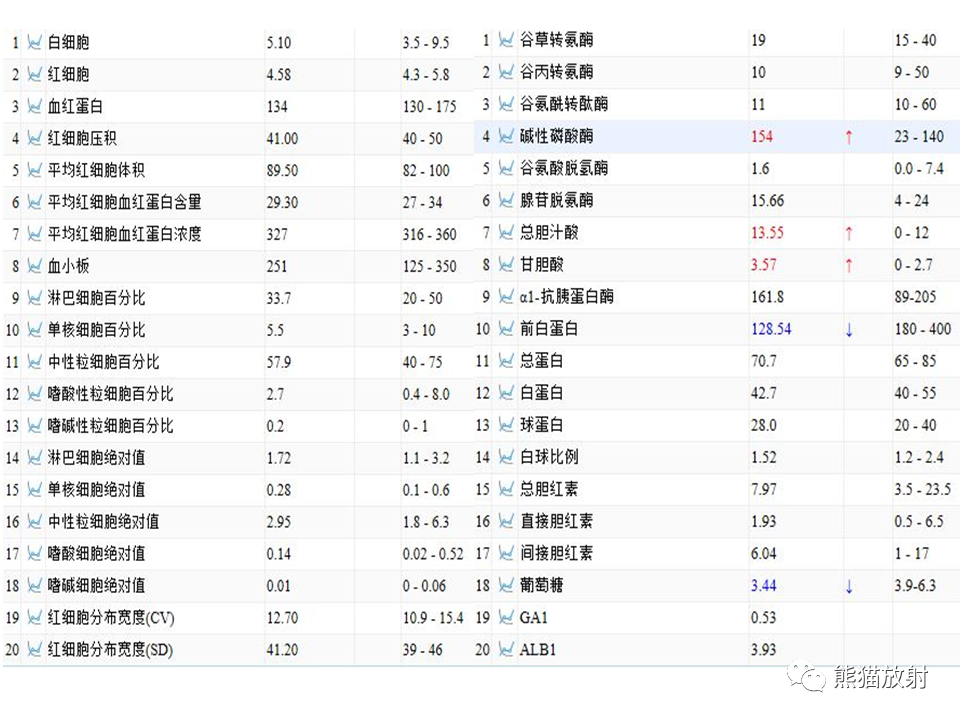Click chart icon beside 嗜酸性粒细胞百分比

click(x=34, y=394)
